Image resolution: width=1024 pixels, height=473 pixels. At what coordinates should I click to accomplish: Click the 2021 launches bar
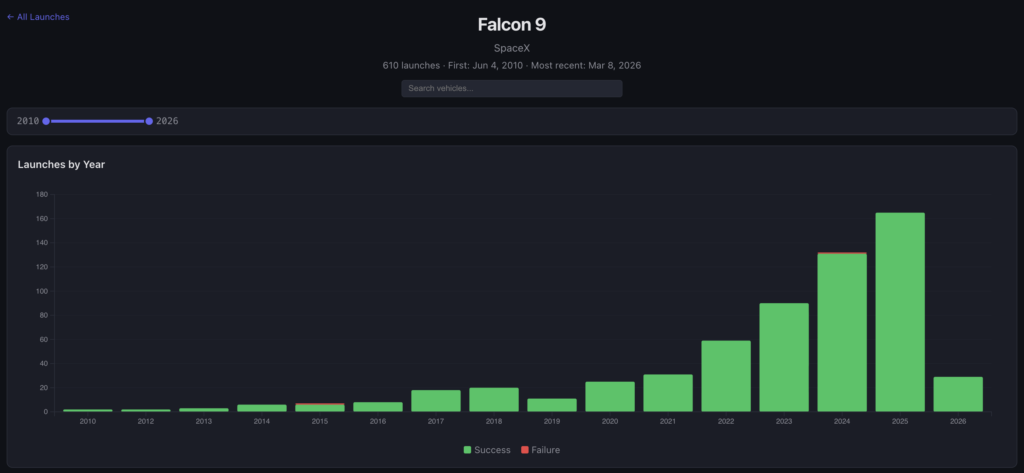coord(668,393)
